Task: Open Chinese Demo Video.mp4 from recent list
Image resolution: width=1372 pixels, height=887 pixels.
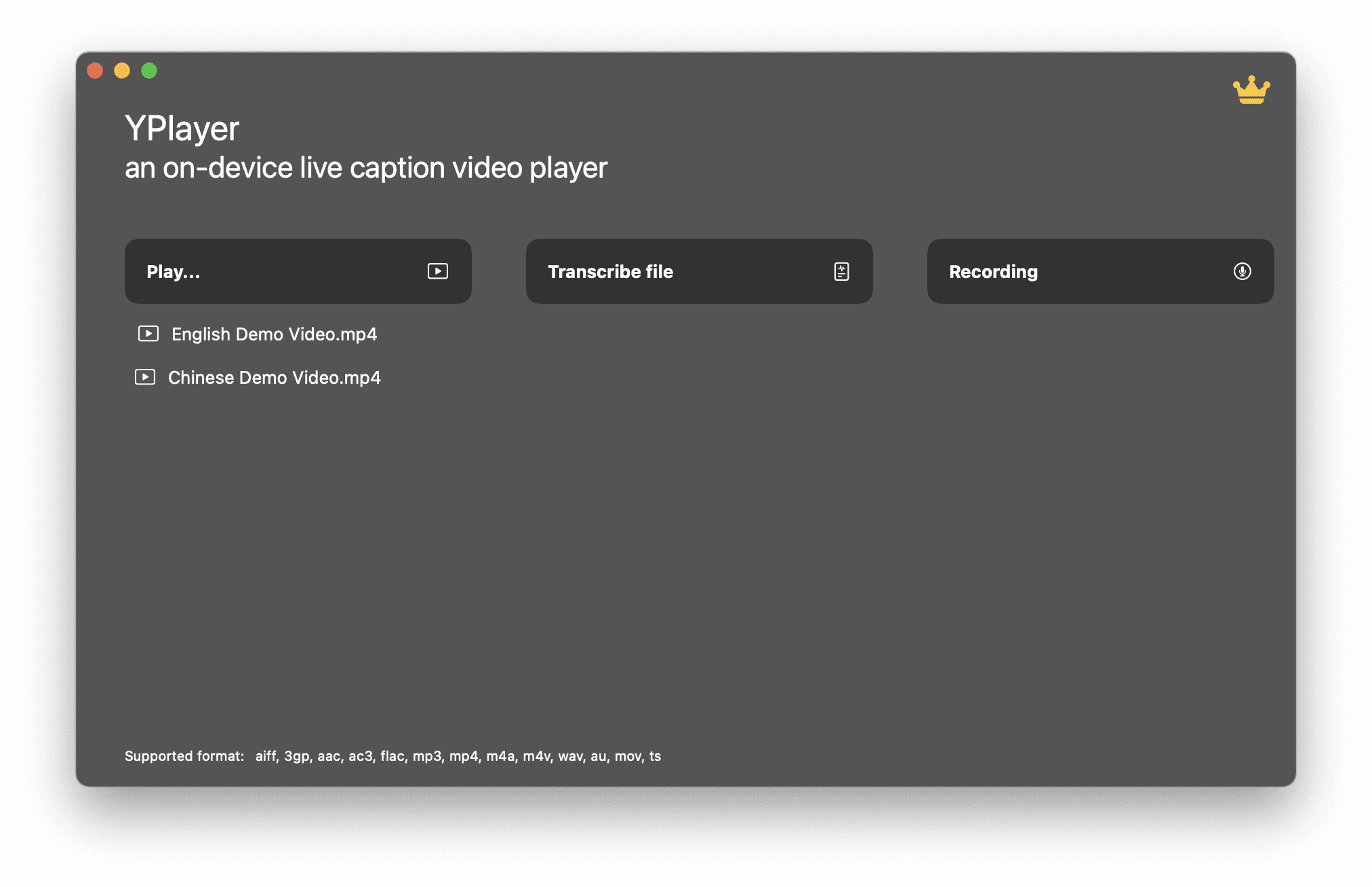Action: point(274,378)
